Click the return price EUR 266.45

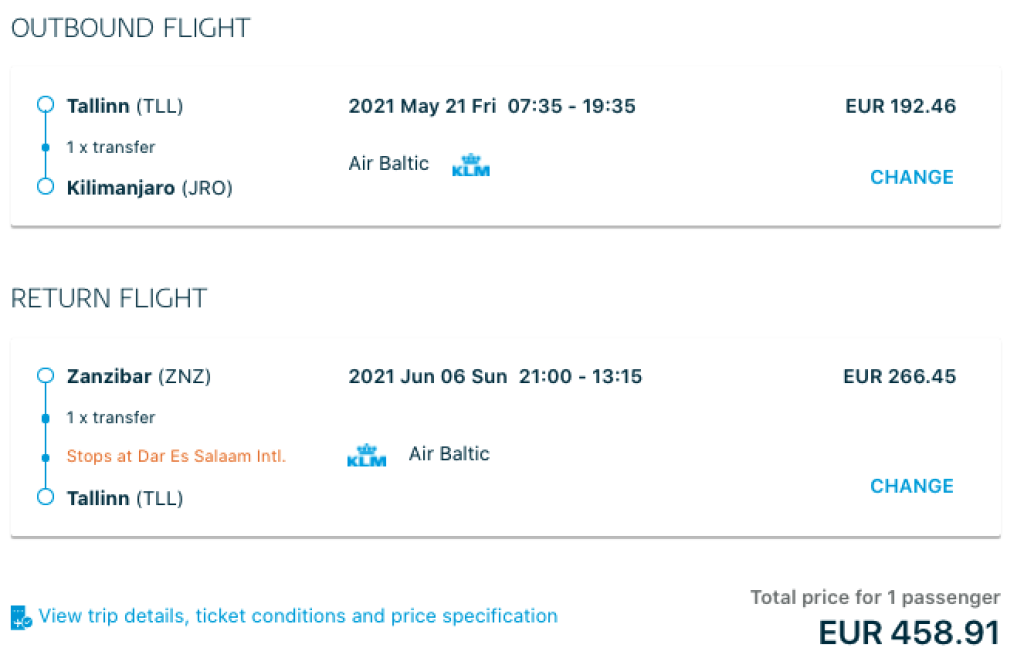point(899,377)
